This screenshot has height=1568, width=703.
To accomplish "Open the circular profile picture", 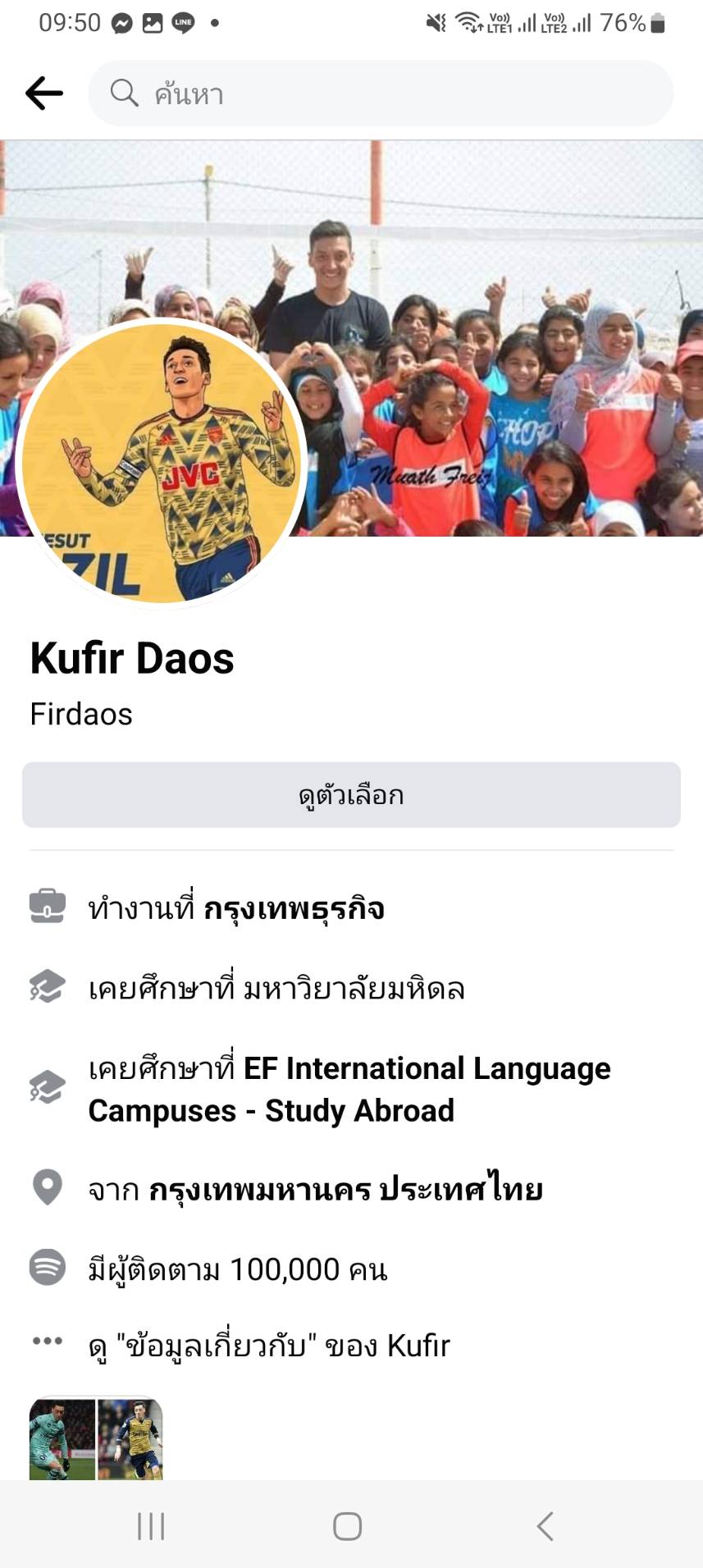I will [162, 463].
